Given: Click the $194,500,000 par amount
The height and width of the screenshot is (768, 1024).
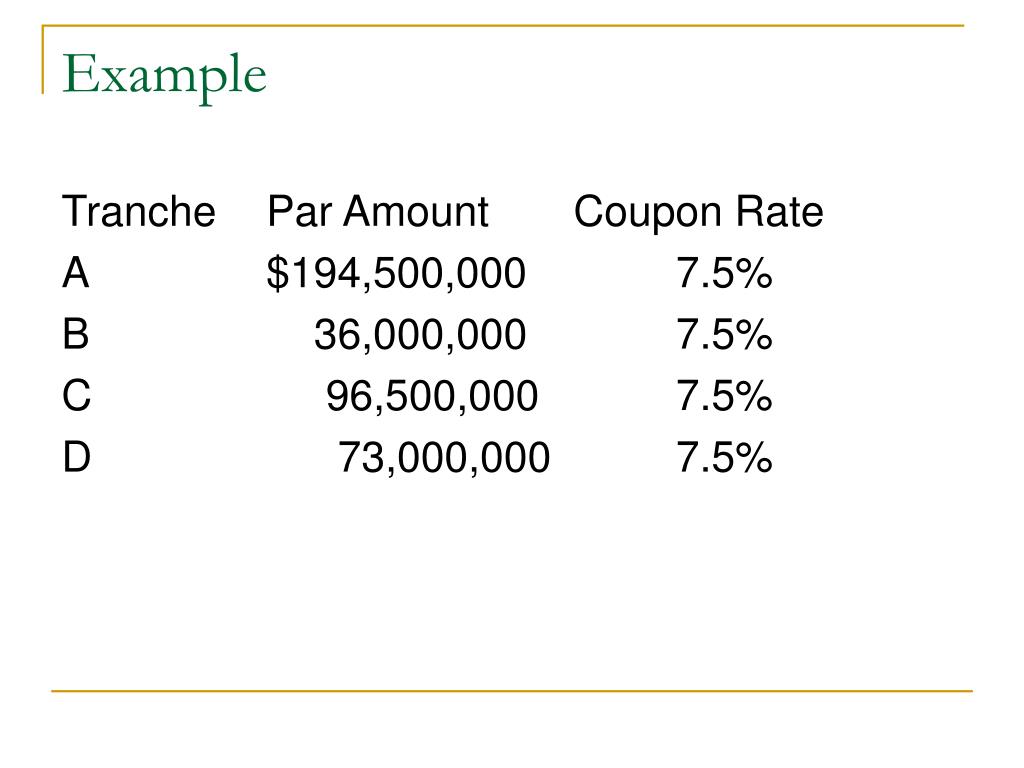Looking at the screenshot, I should pos(395,275).
